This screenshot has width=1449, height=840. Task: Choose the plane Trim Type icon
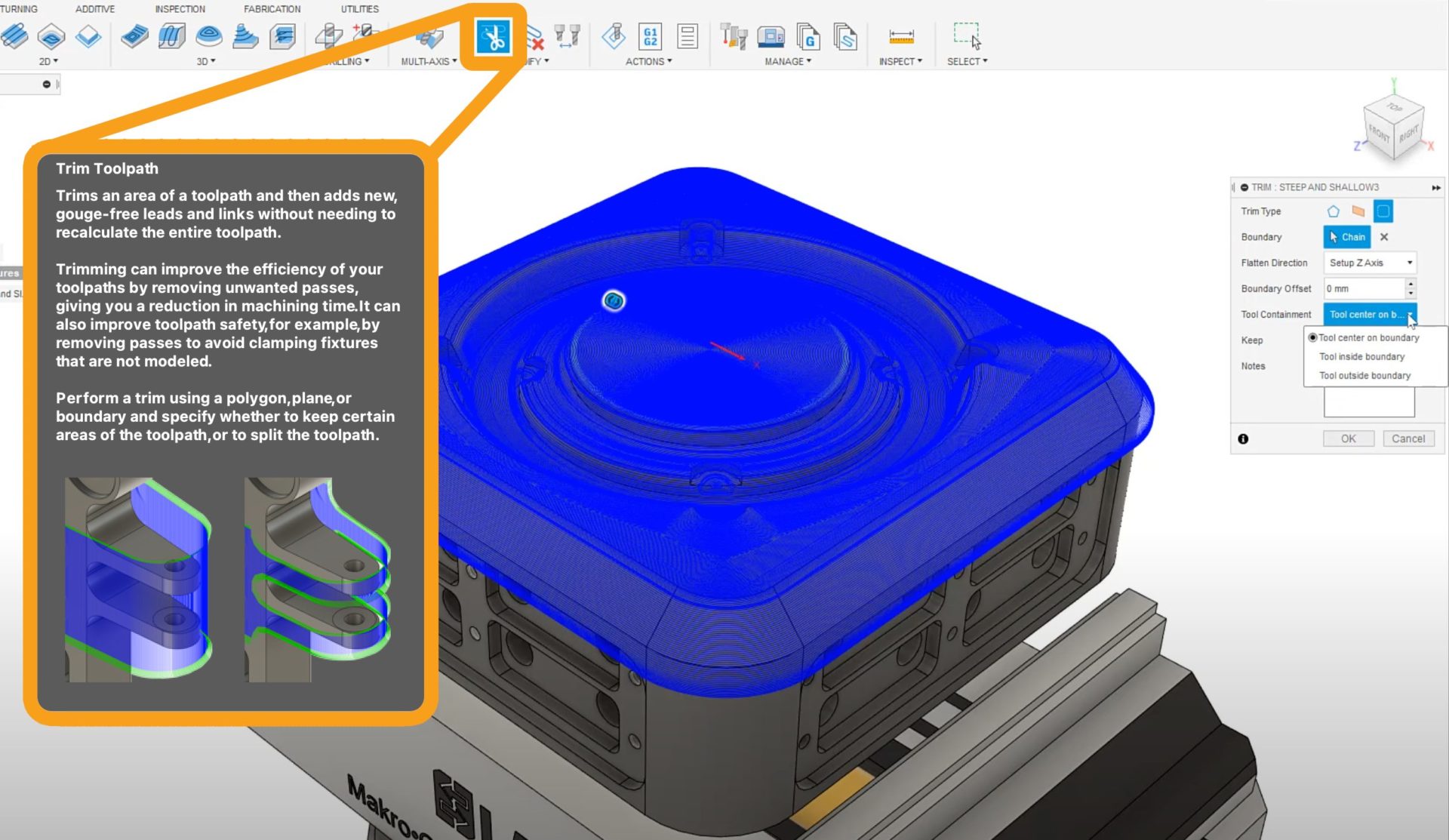pyautogui.click(x=1358, y=211)
